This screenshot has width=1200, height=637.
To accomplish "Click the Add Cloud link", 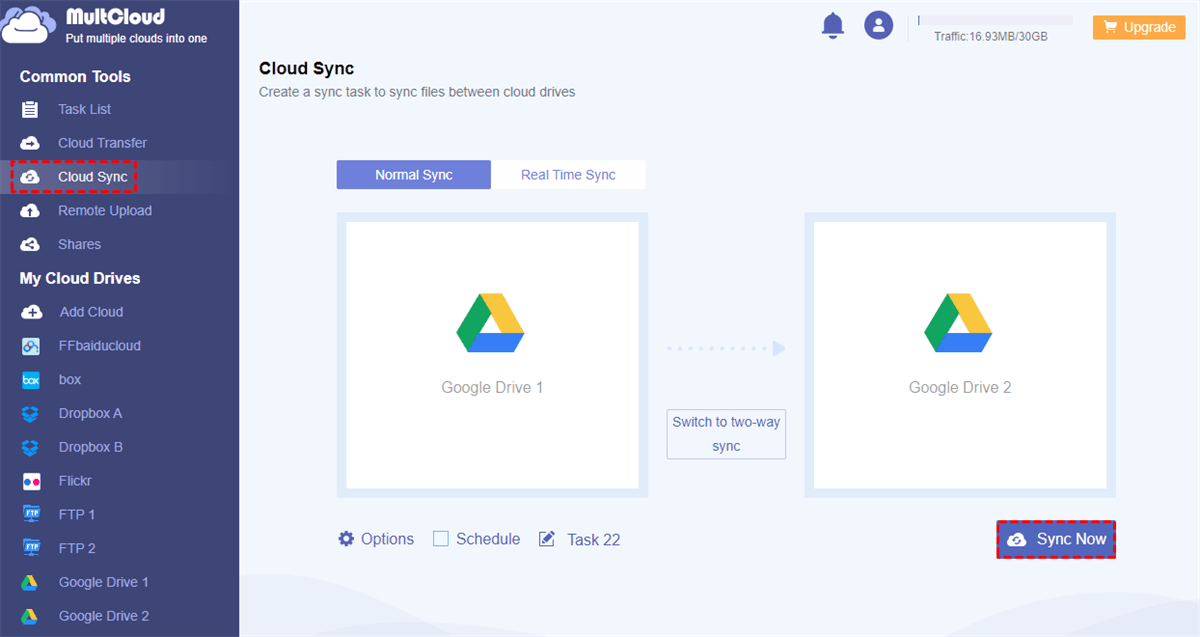I will (91, 312).
